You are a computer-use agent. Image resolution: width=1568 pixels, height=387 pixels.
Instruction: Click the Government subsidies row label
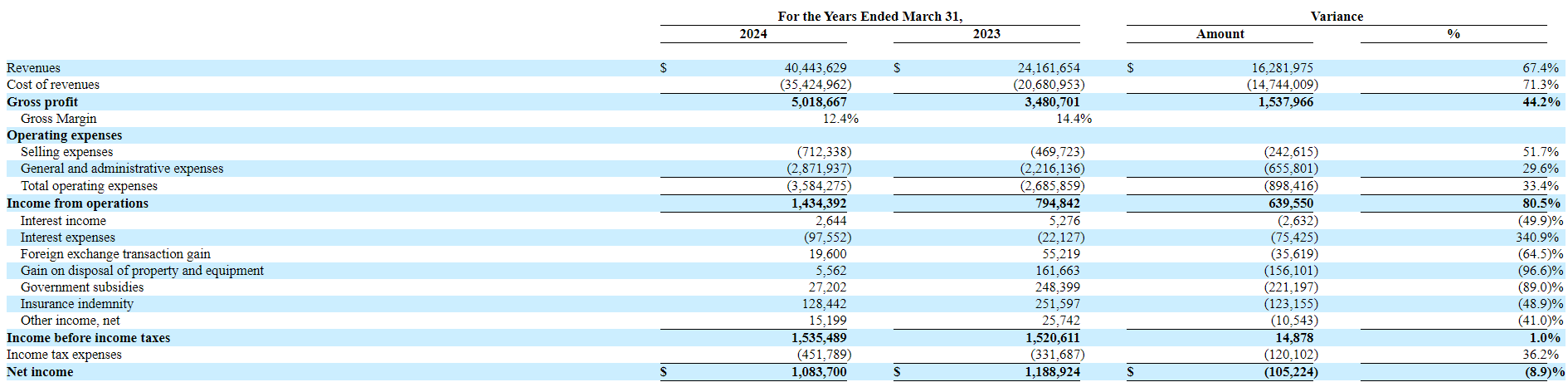82,287
